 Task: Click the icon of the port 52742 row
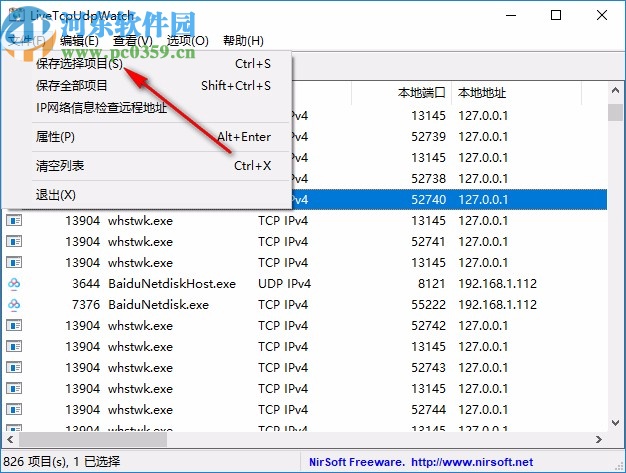14,326
